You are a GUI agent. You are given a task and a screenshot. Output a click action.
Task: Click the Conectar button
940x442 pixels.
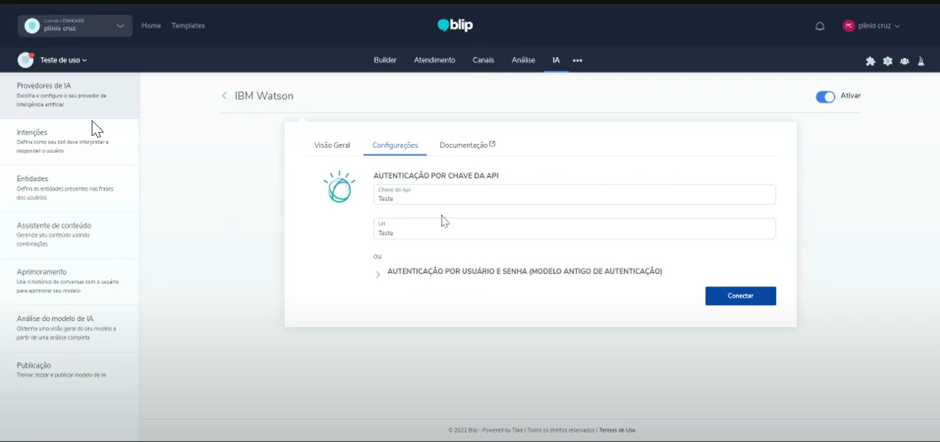click(x=740, y=296)
